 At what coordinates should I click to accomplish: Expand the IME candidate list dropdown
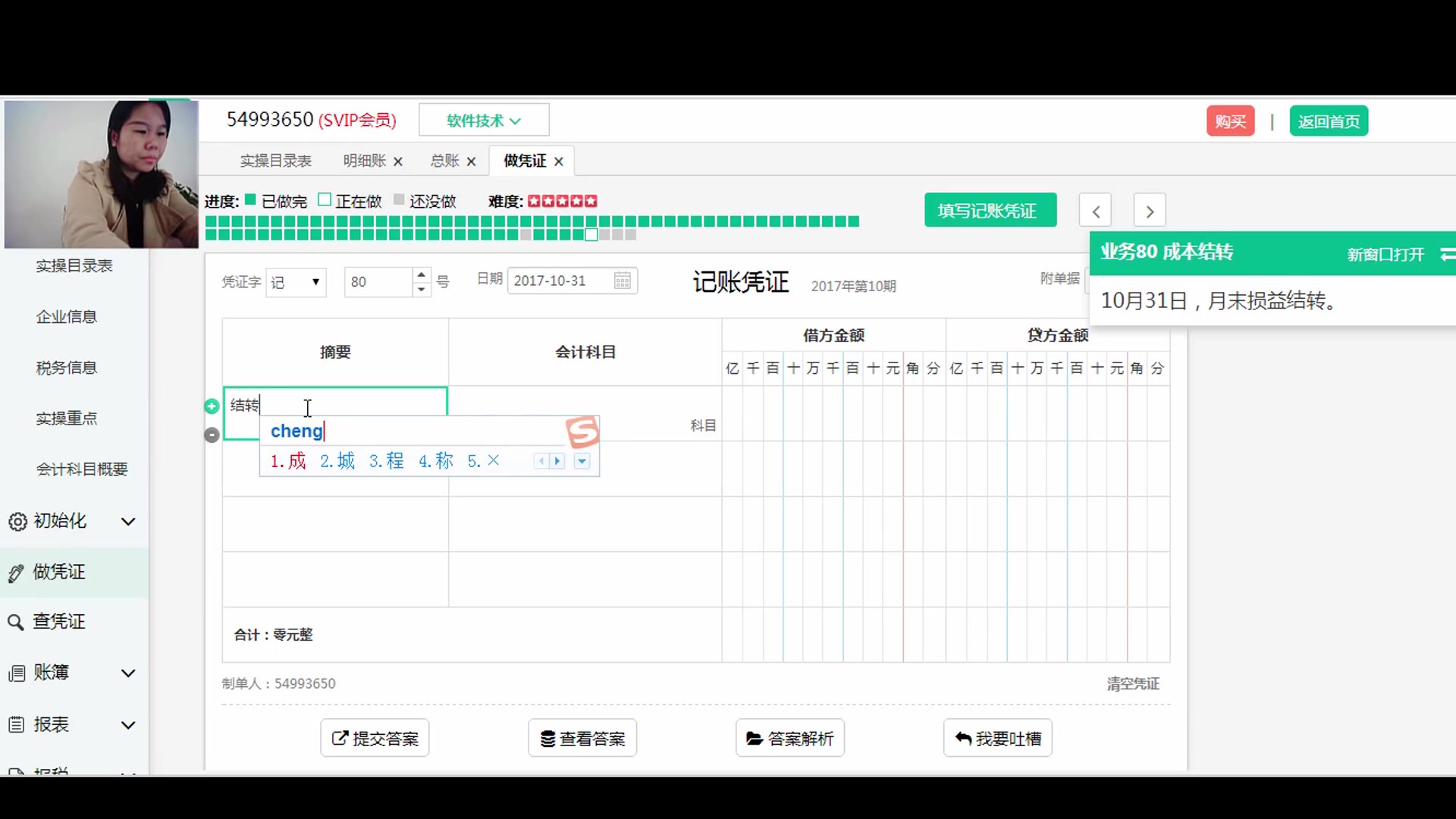click(582, 461)
